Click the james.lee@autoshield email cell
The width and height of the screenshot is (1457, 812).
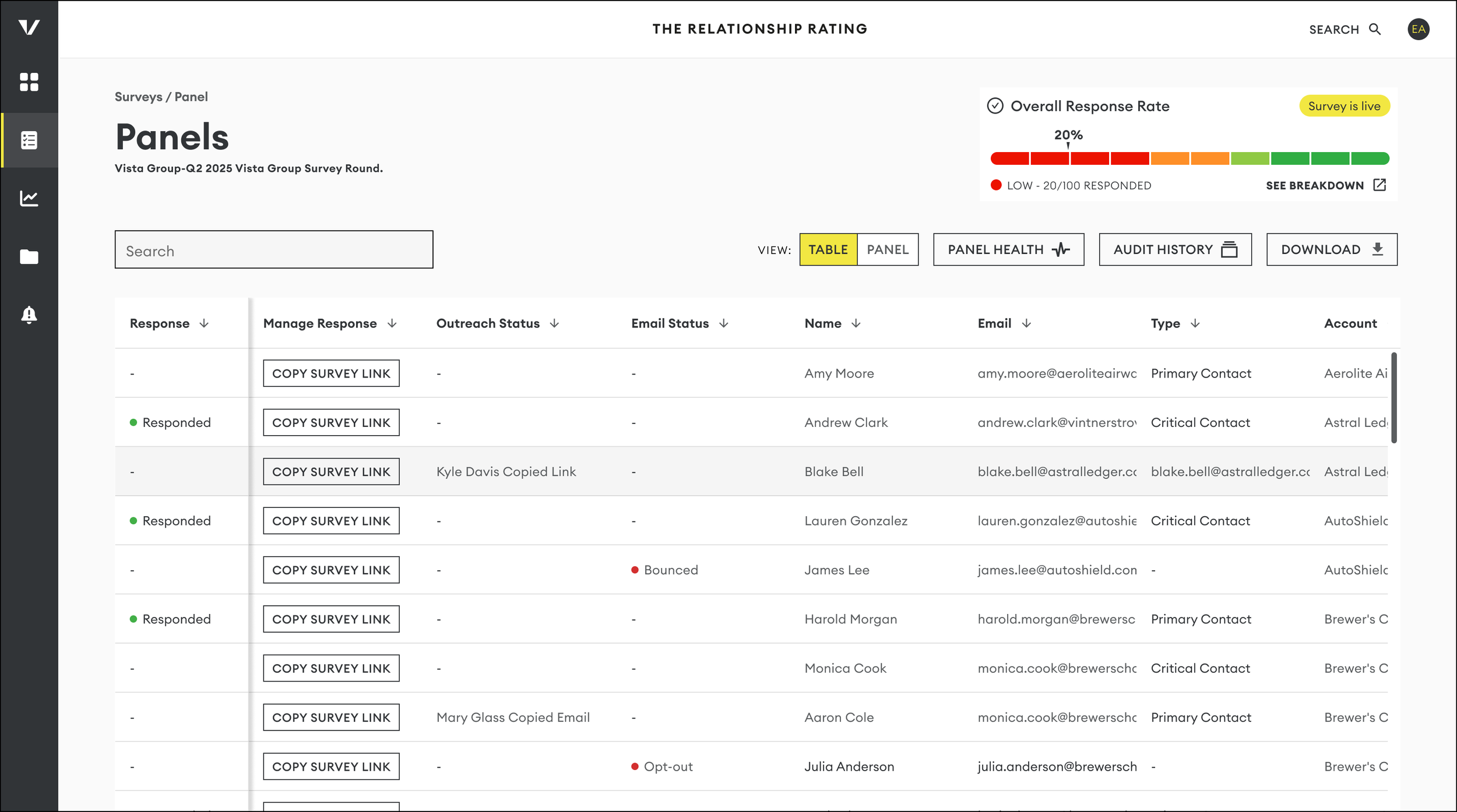tap(1057, 570)
